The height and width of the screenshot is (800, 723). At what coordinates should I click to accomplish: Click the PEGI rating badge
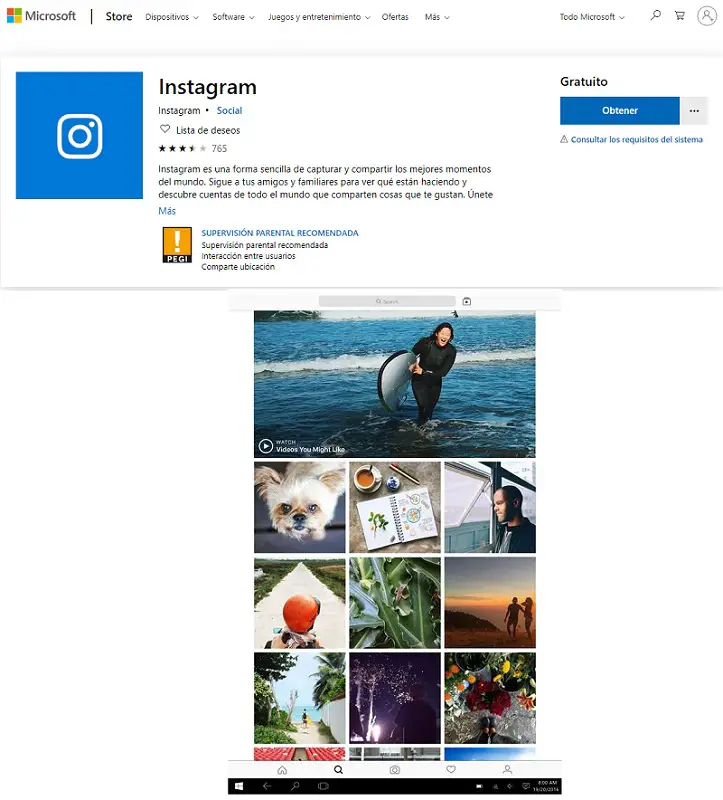tap(177, 245)
